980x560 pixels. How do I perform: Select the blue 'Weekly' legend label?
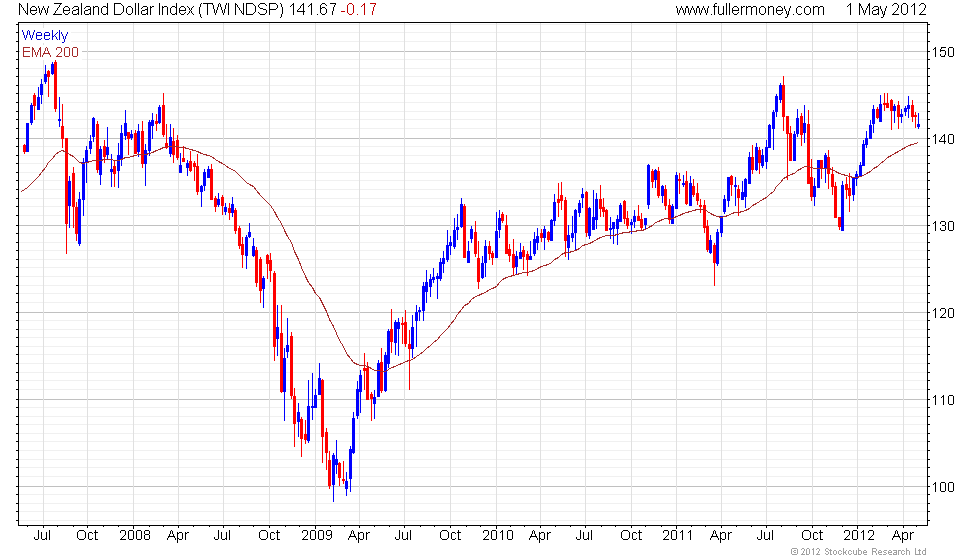click(x=44, y=35)
